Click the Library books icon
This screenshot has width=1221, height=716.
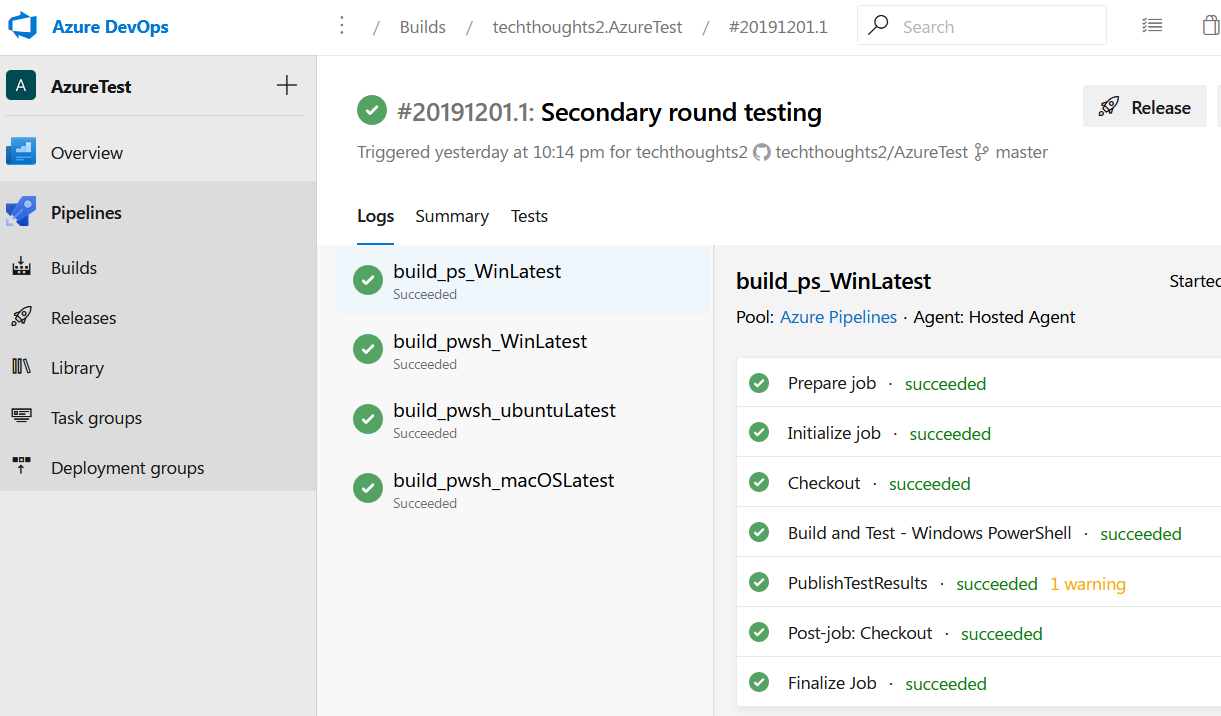pos(21,366)
